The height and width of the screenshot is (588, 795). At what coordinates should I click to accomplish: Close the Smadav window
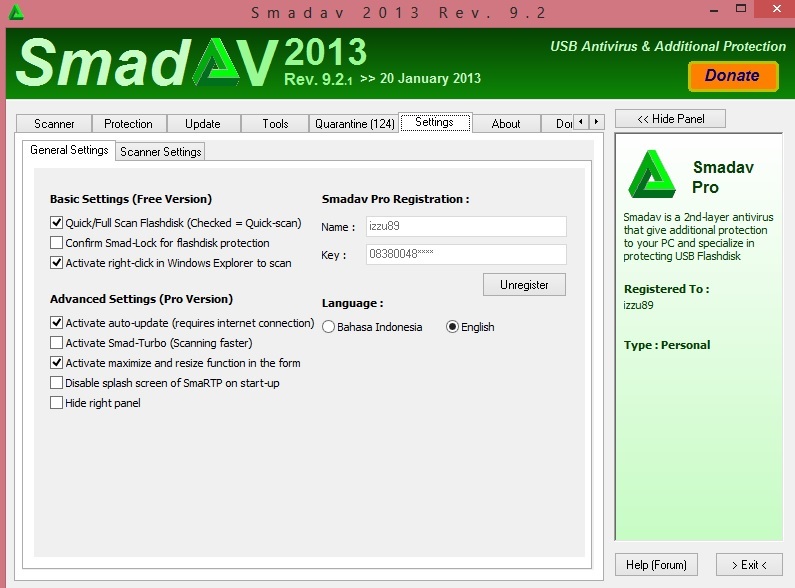pyautogui.click(x=776, y=9)
